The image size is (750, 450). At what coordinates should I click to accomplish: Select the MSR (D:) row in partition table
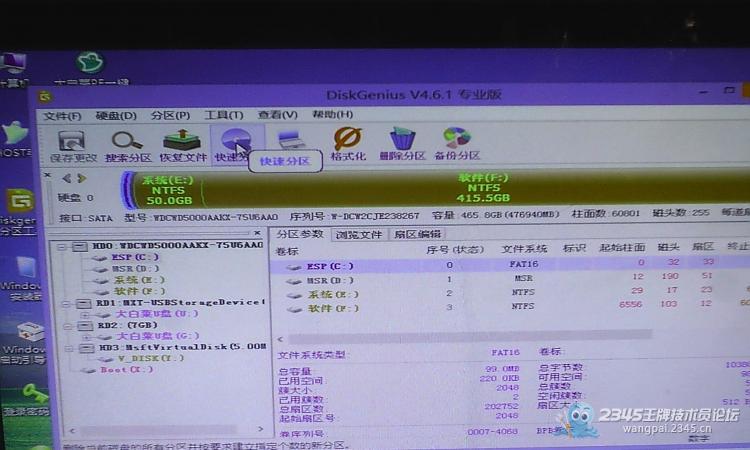click(x=509, y=278)
